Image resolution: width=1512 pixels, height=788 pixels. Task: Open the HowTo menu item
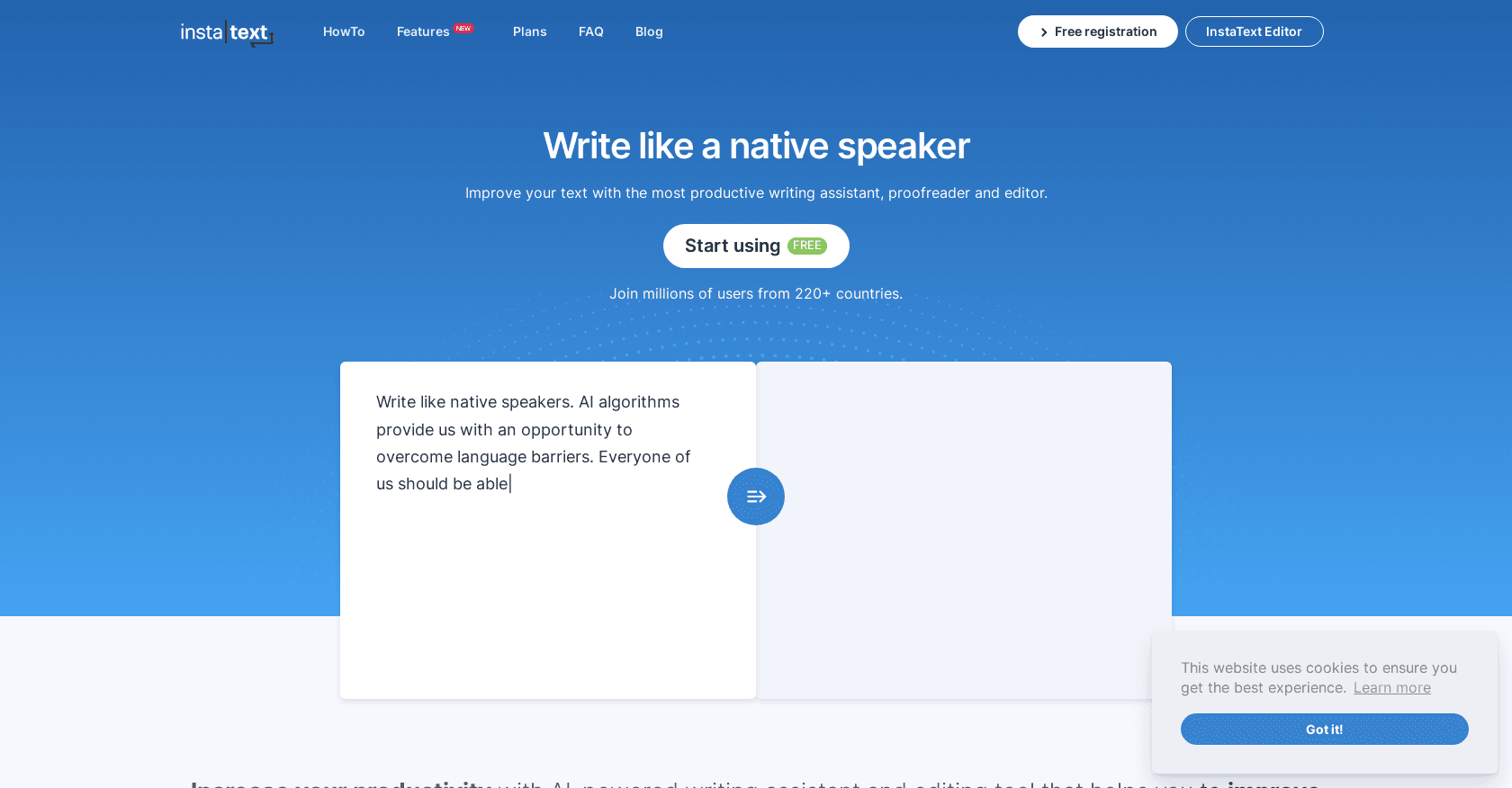[x=344, y=31]
